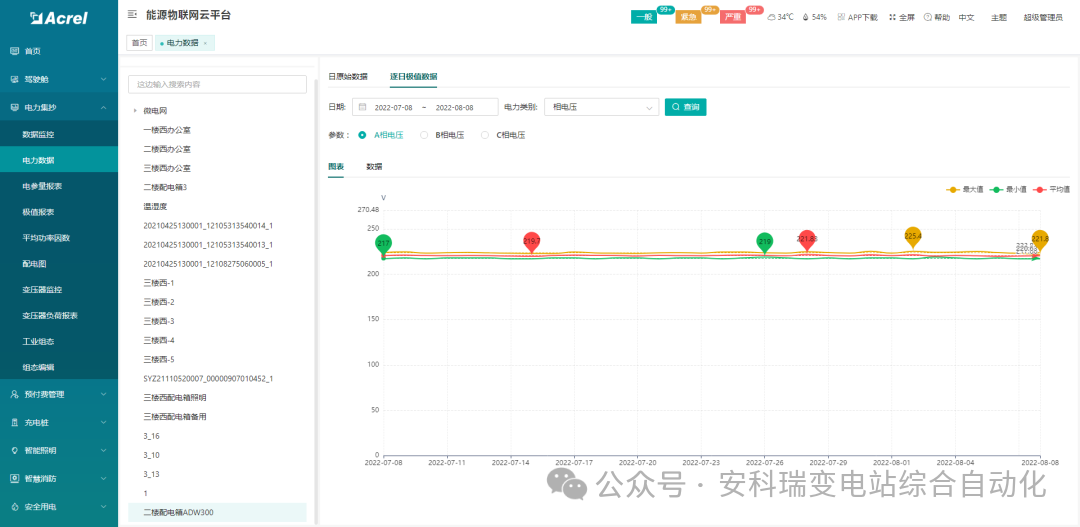The height and width of the screenshot is (527, 1080).
Task: Click the humidity droplet icon showing 54%
Action: pyautogui.click(x=805, y=17)
